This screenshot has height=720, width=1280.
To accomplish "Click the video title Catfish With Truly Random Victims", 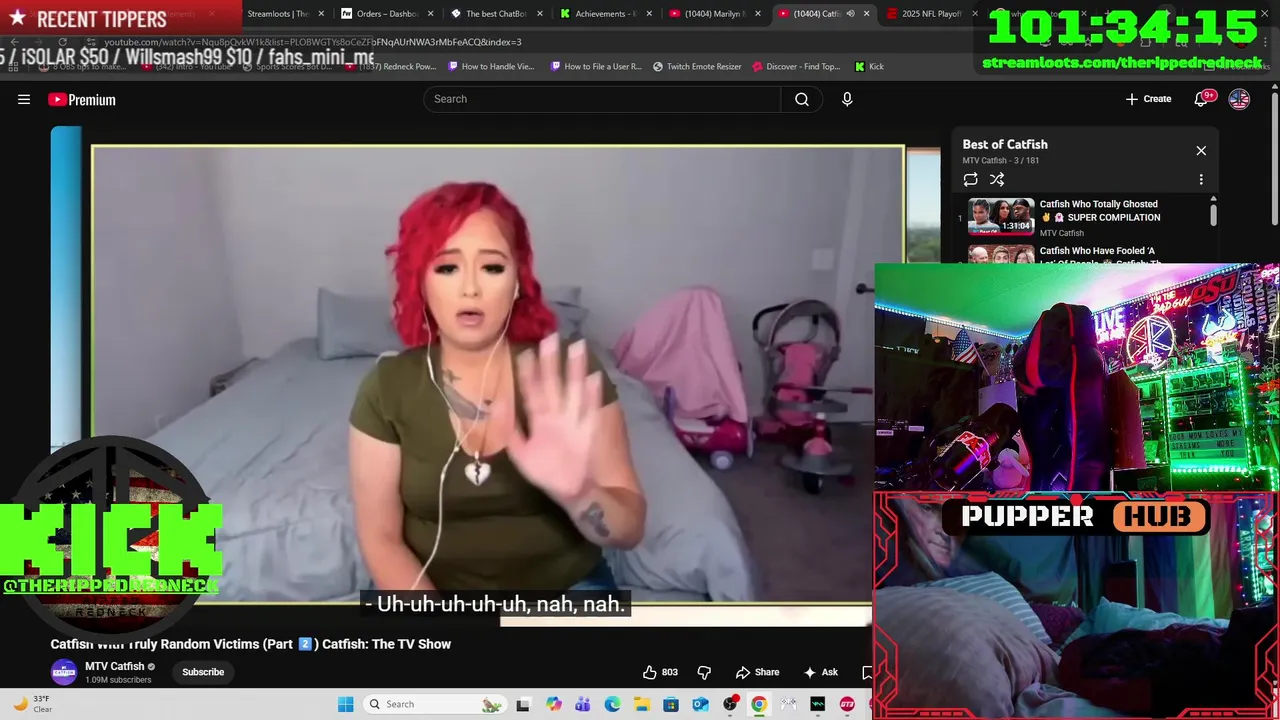I will 251,644.
